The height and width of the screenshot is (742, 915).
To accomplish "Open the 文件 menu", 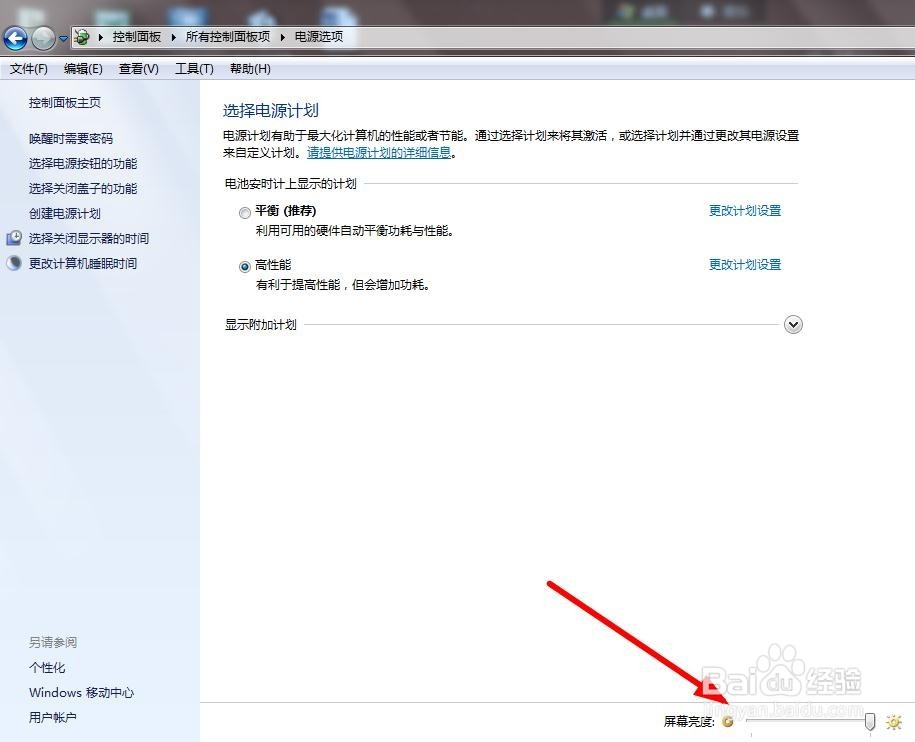I will pyautogui.click(x=27, y=68).
